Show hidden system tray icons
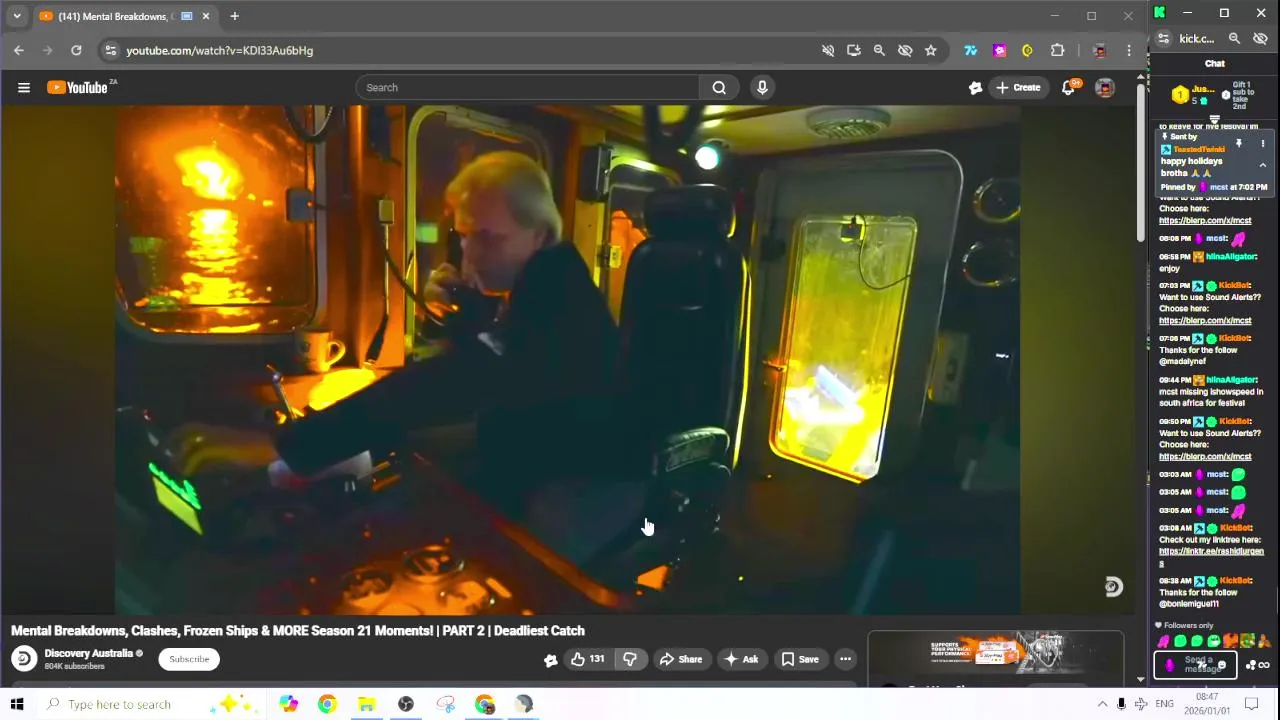This screenshot has width=1280, height=720. coord(1102,704)
